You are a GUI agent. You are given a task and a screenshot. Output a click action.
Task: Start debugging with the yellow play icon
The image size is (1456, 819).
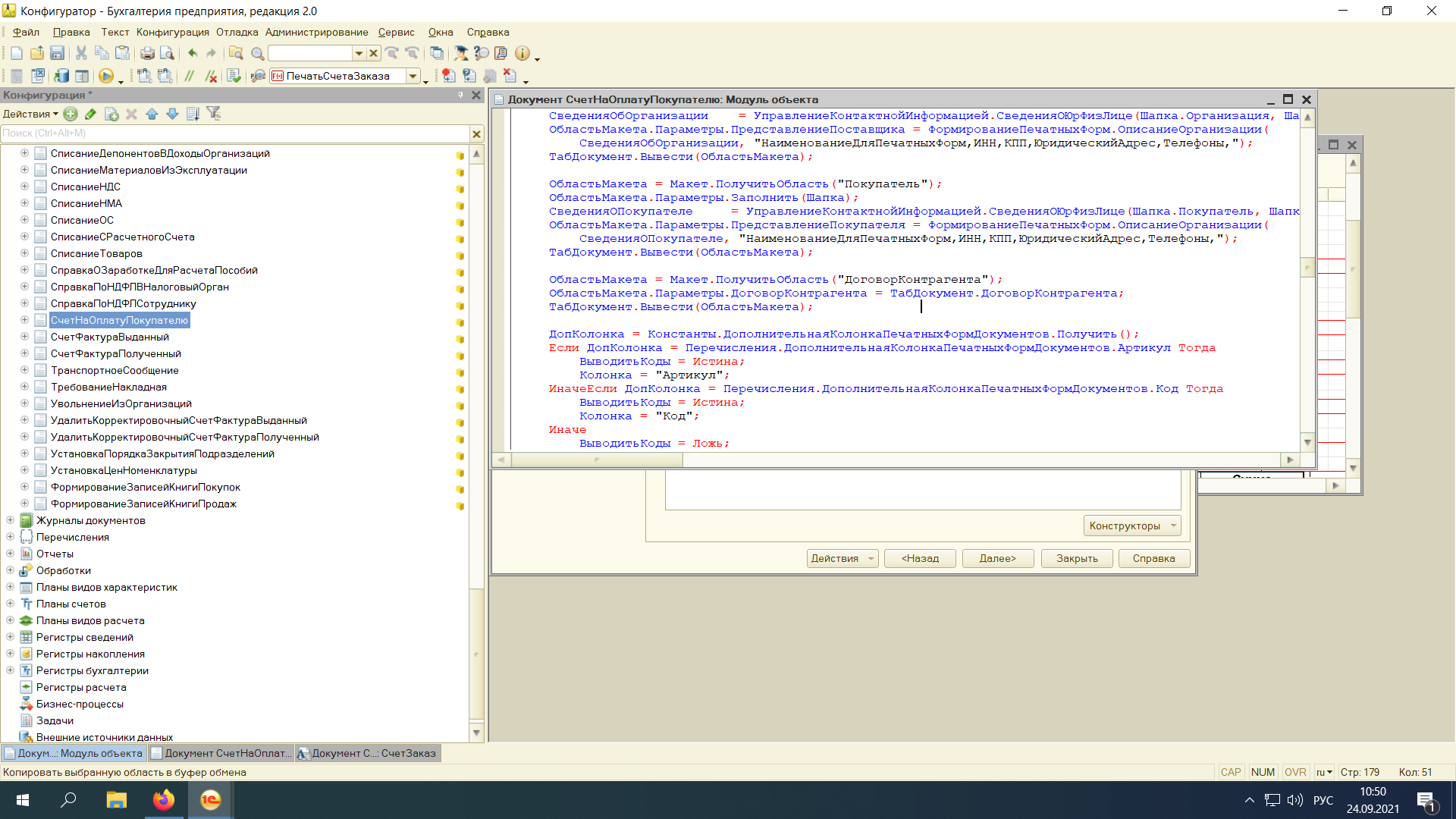click(x=106, y=76)
